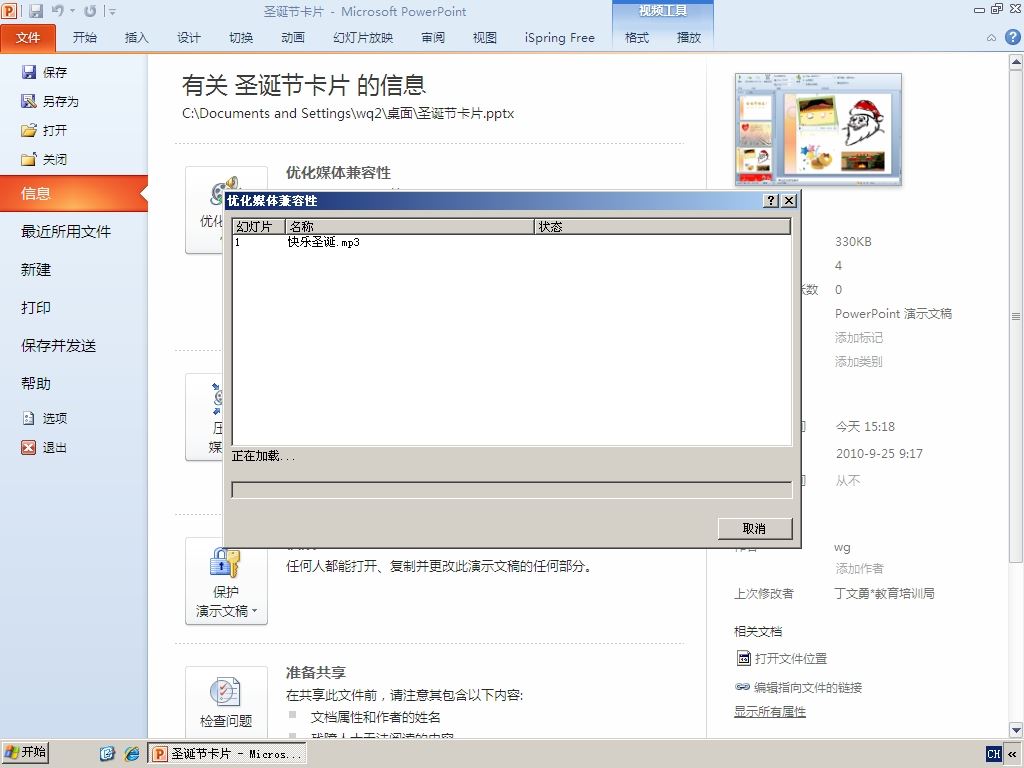Switch to the 设计 ribbon tab
This screenshot has width=1024, height=768.
[189, 38]
